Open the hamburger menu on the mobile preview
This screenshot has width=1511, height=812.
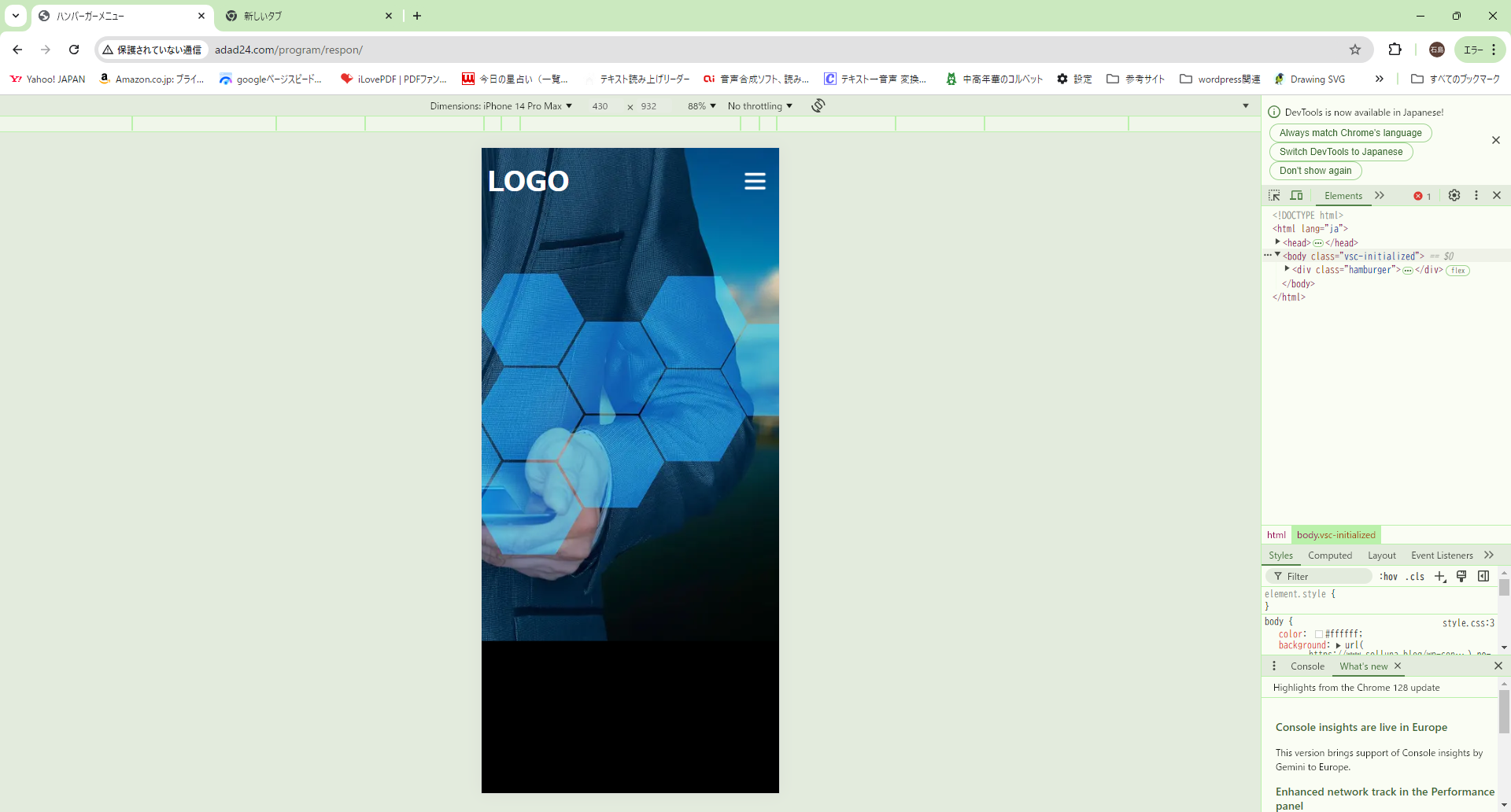(755, 182)
